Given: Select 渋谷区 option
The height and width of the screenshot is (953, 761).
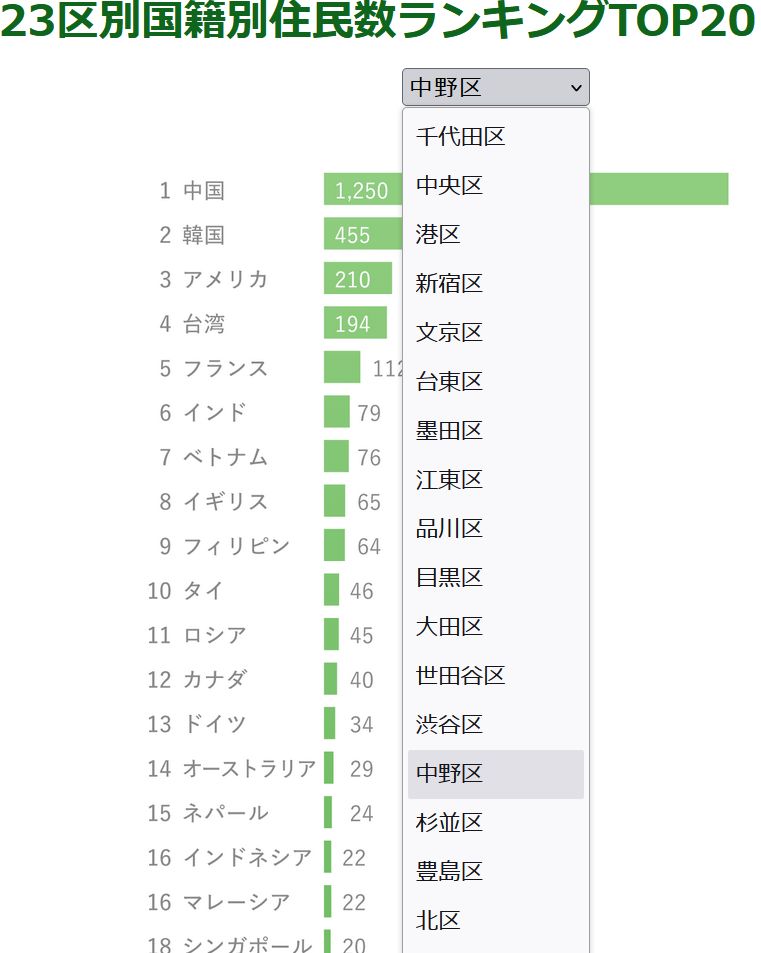Looking at the screenshot, I should click(x=495, y=725).
